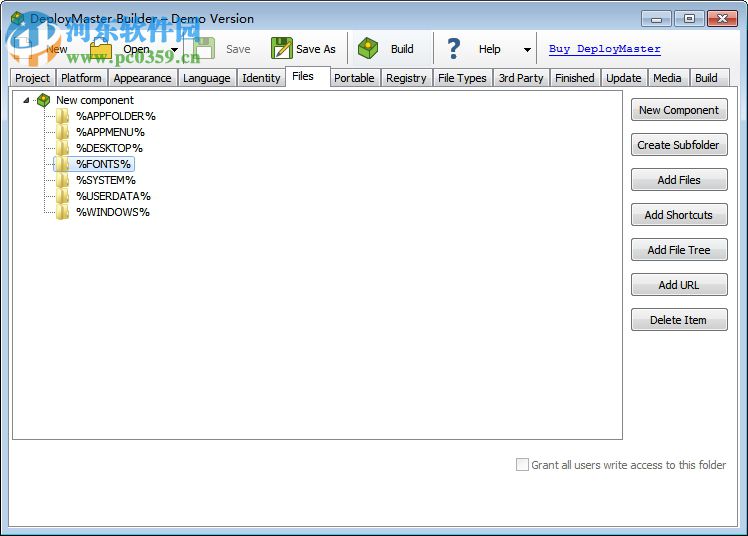Go to the Identity tab
This screenshot has height=536, width=748.
tap(261, 78)
